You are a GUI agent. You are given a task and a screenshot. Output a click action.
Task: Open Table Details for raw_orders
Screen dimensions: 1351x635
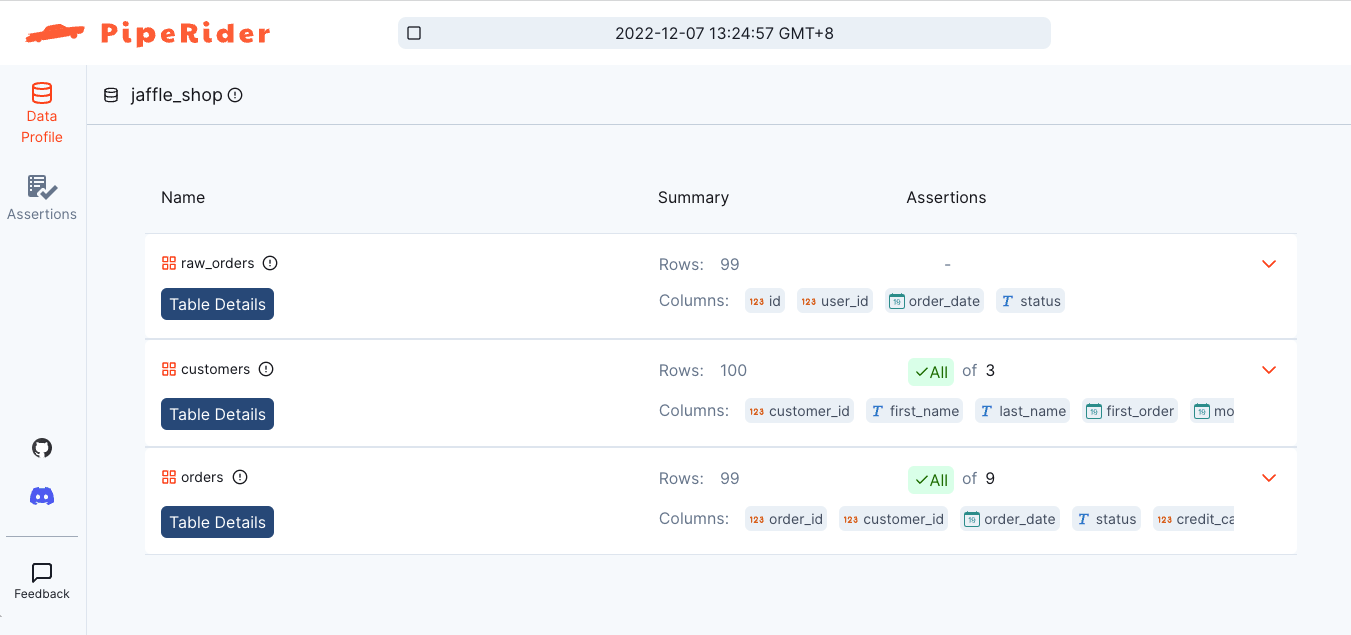pyautogui.click(x=217, y=304)
